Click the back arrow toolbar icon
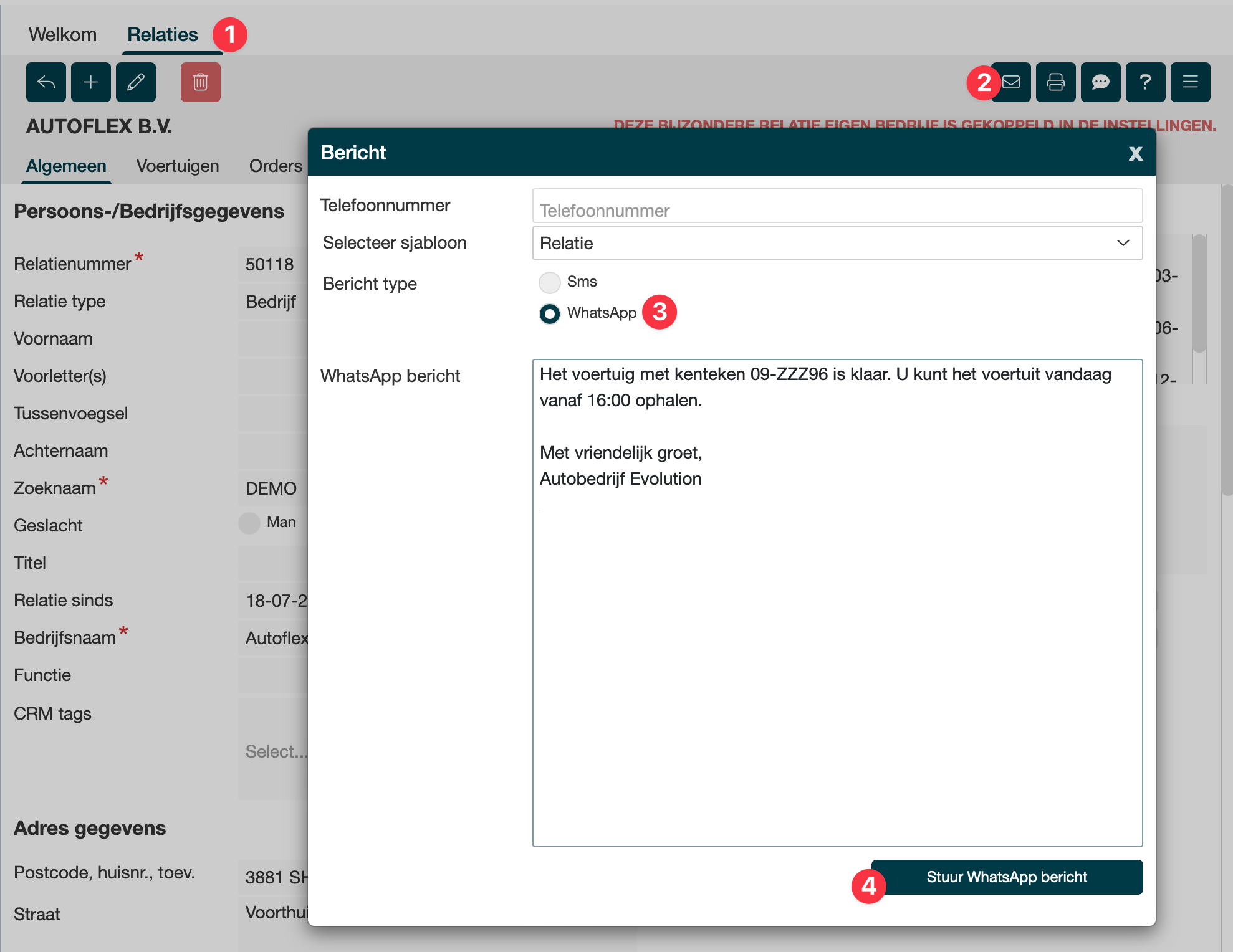The width and height of the screenshot is (1233, 952). coord(46,82)
